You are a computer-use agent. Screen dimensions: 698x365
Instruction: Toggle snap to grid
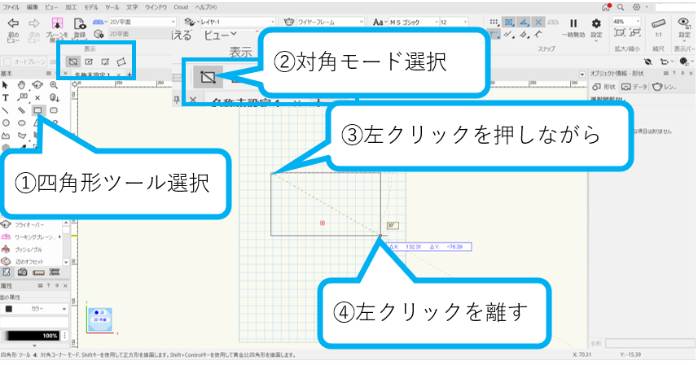[x=493, y=22]
